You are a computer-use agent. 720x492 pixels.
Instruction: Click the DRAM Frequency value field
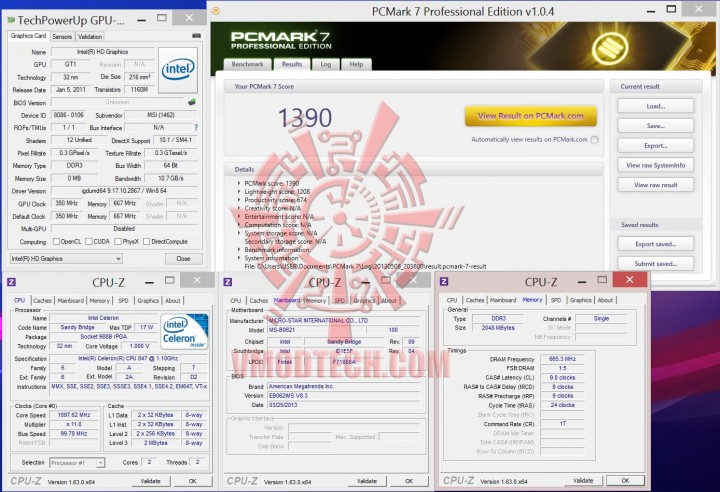562,359
